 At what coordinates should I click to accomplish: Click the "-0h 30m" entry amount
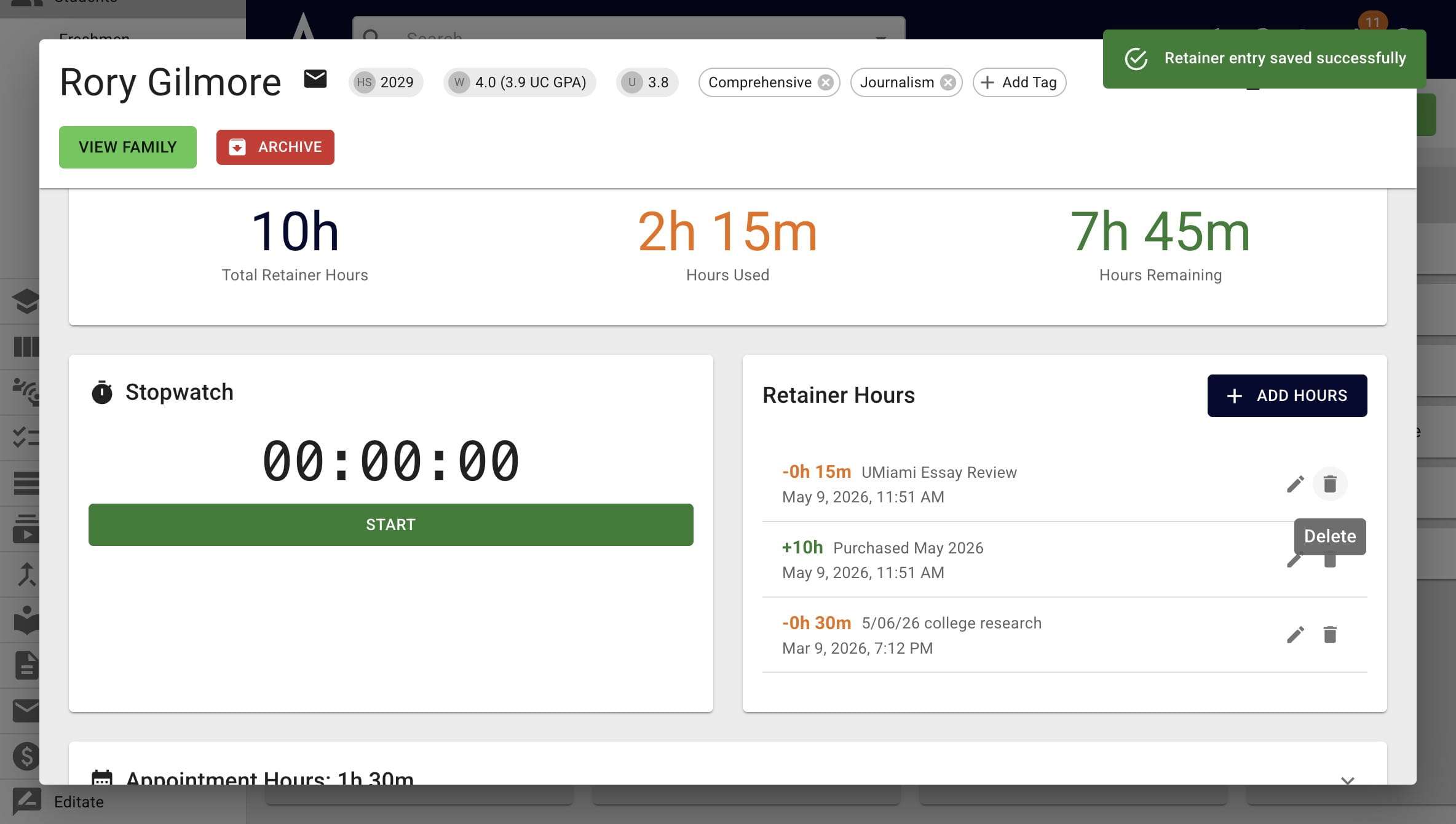pos(817,623)
